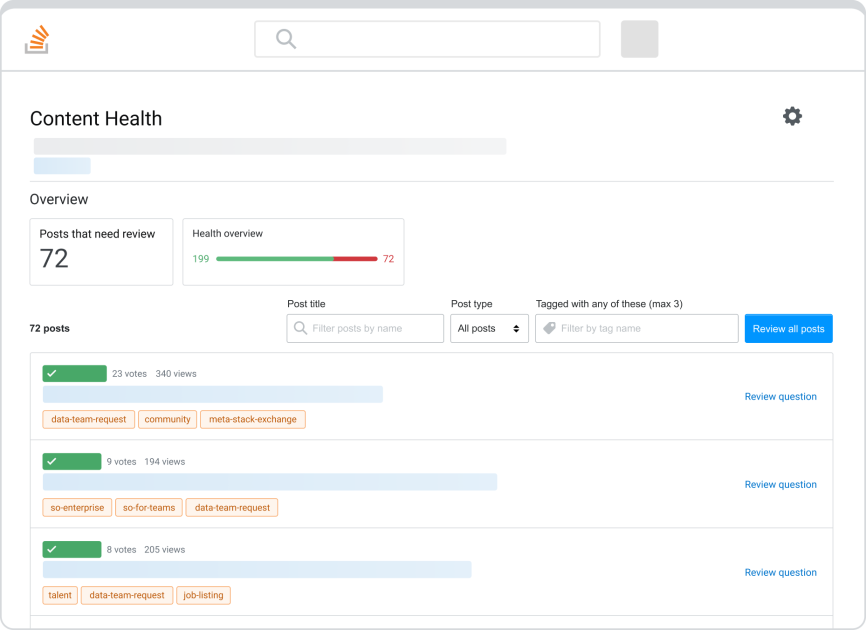The width and height of the screenshot is (866, 630).
Task: Click the magnifier icon in top search bar
Action: click(x=286, y=39)
